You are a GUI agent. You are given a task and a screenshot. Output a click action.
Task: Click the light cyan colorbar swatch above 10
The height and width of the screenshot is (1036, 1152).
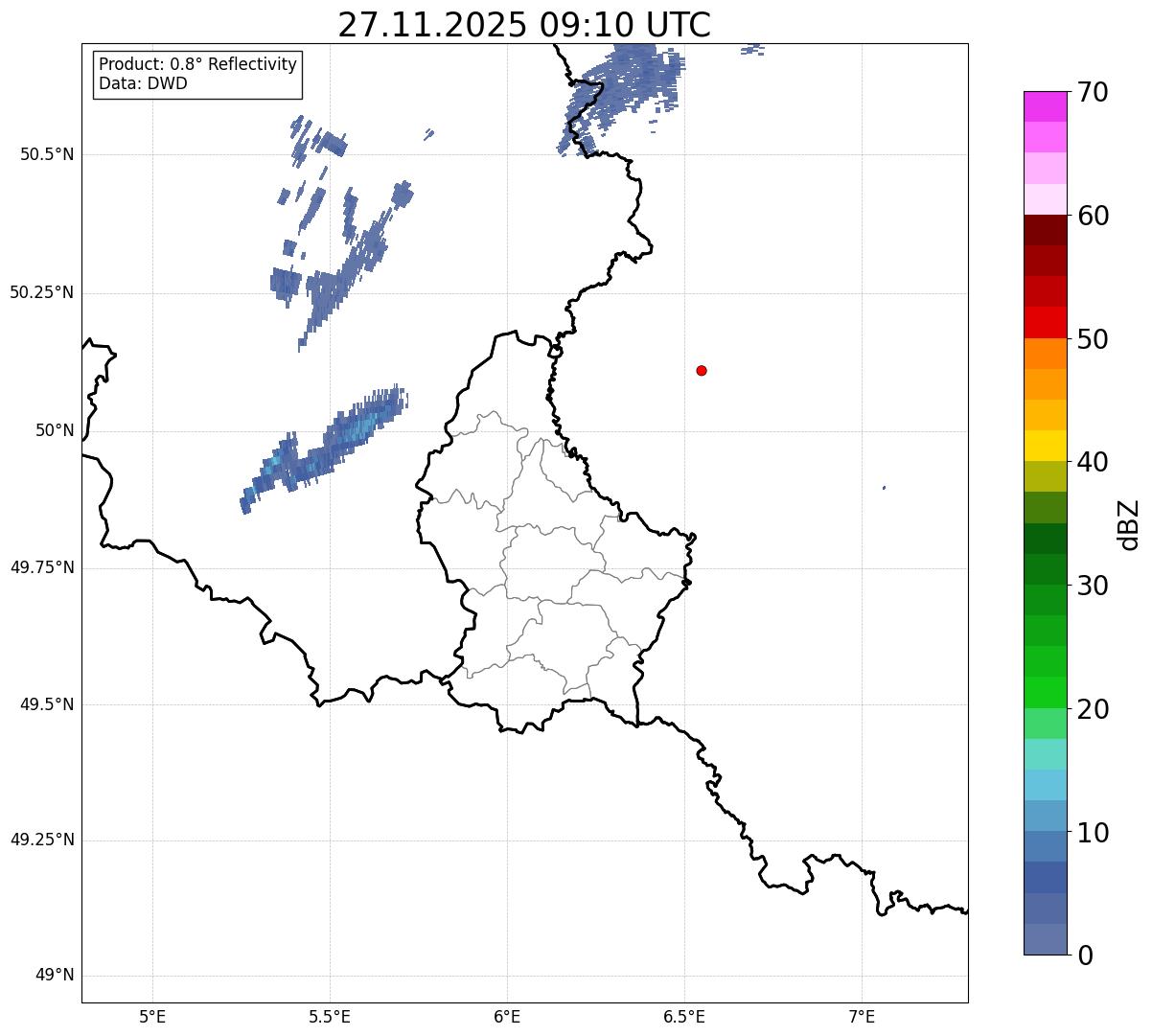pyautogui.click(x=1046, y=786)
